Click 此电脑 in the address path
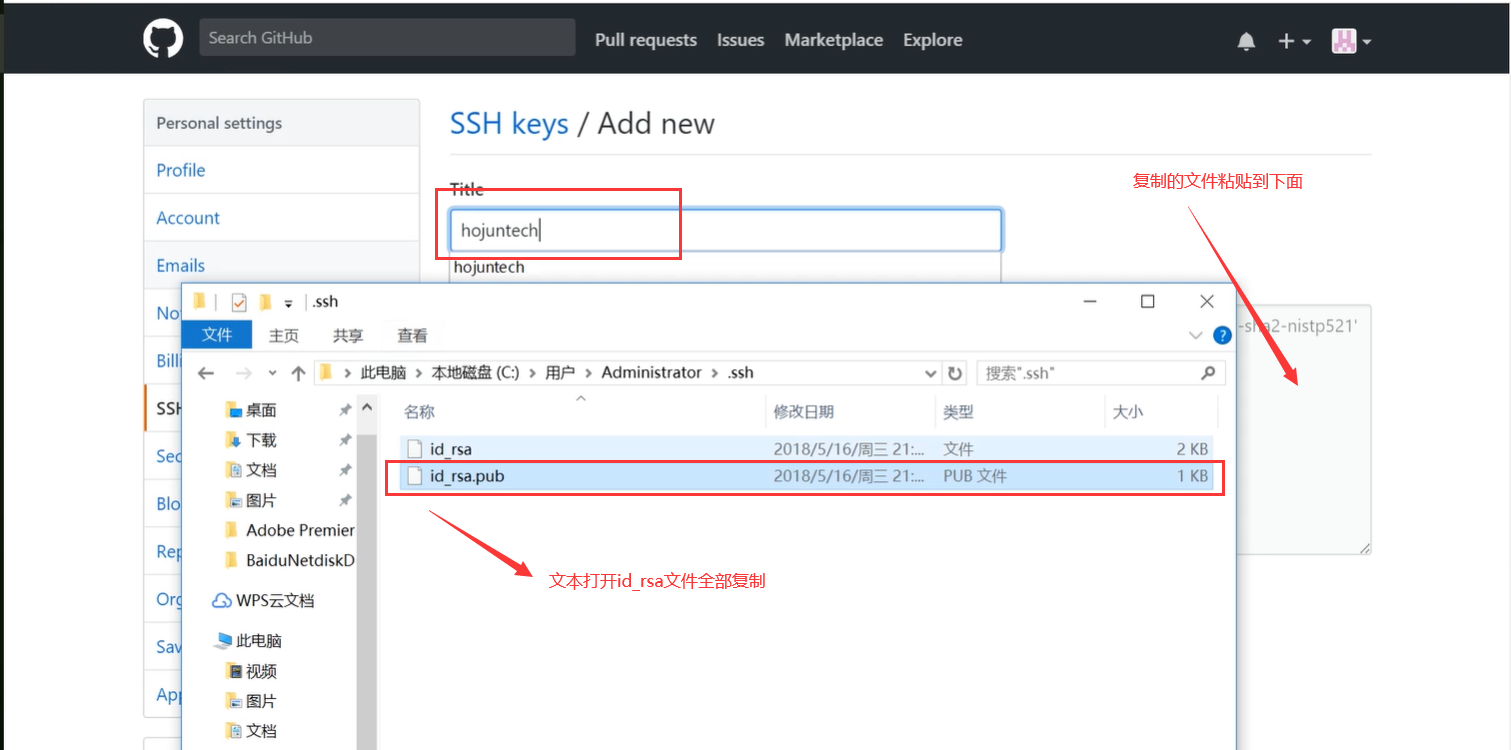Screen dimensions: 1511x750 pos(383,372)
